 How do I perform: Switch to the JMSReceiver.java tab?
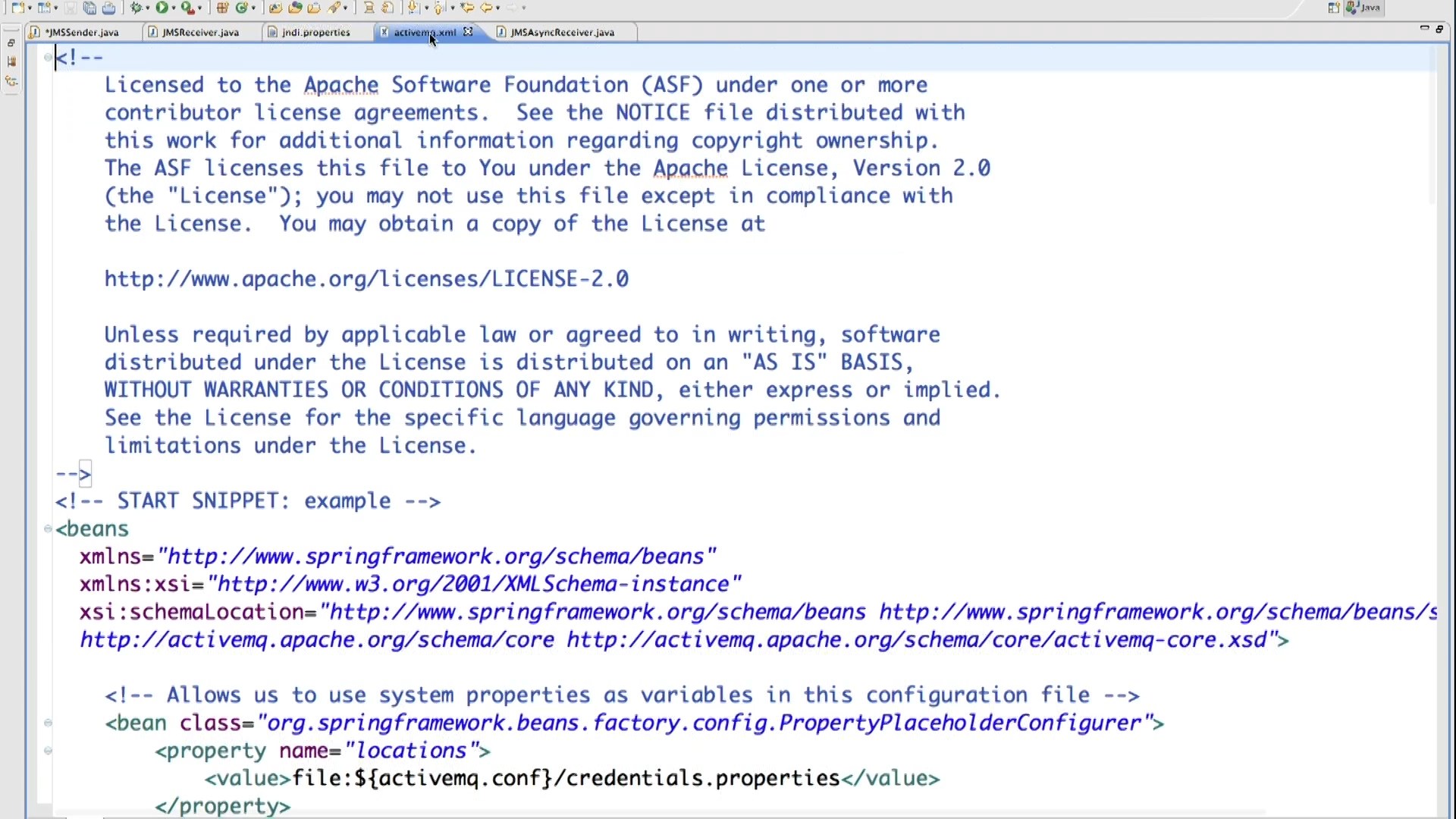(200, 33)
